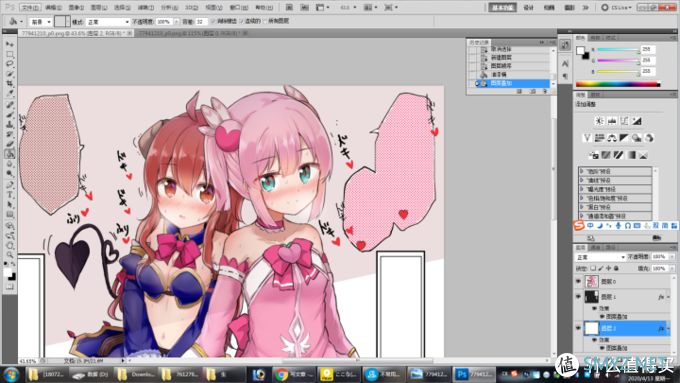This screenshot has height=383, width=680.
Task: Click the color spectrum ramp bar
Action: pyautogui.click(x=618, y=84)
